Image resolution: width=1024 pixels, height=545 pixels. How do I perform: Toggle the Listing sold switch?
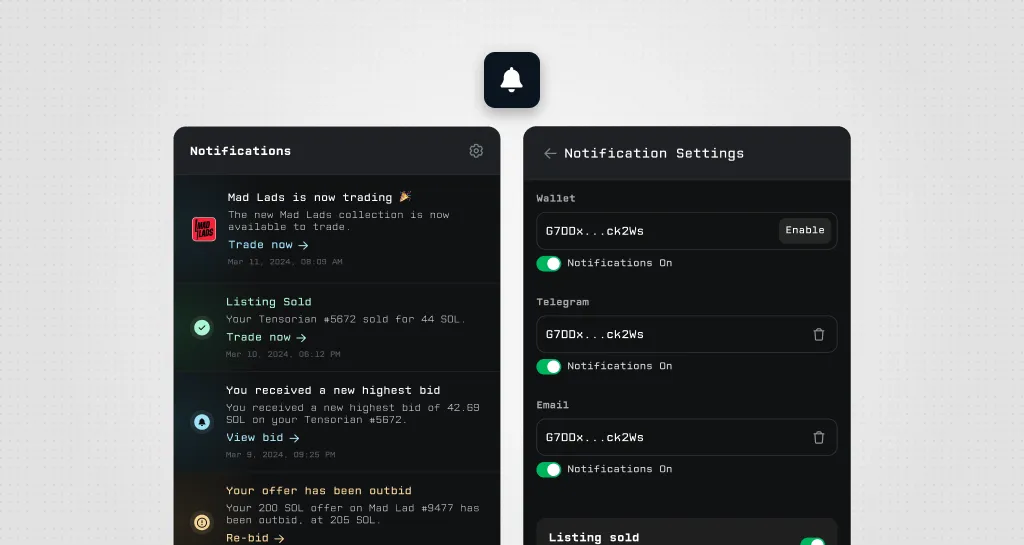(812, 541)
